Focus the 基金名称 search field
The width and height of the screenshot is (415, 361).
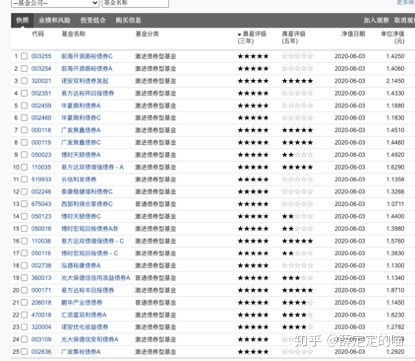[x=135, y=3]
